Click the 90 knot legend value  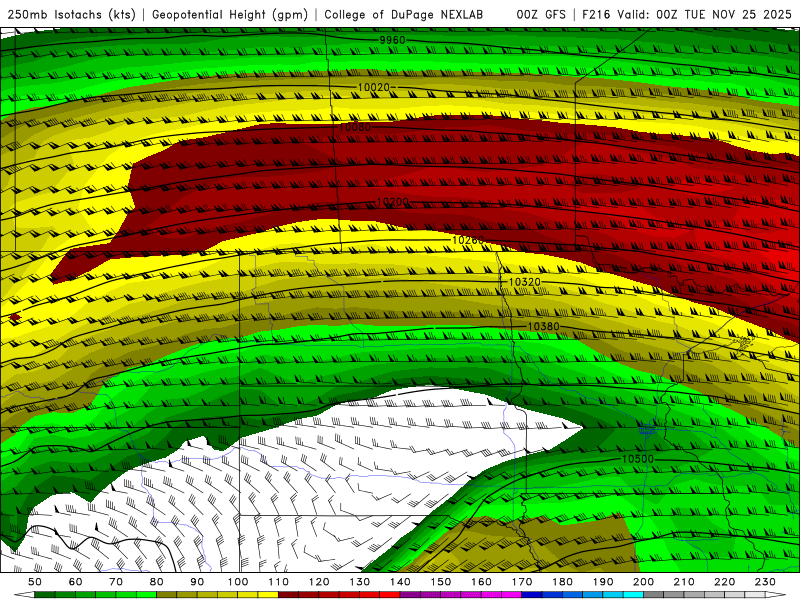click(x=197, y=582)
